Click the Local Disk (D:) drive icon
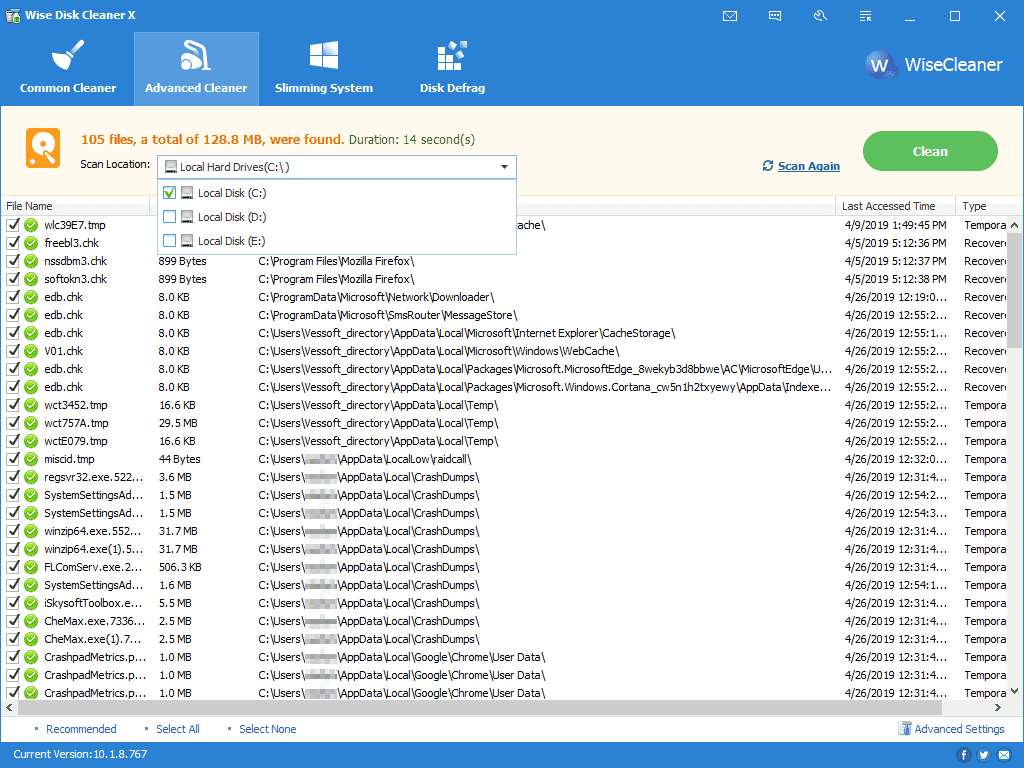This screenshot has height=768, width=1024. point(187,217)
